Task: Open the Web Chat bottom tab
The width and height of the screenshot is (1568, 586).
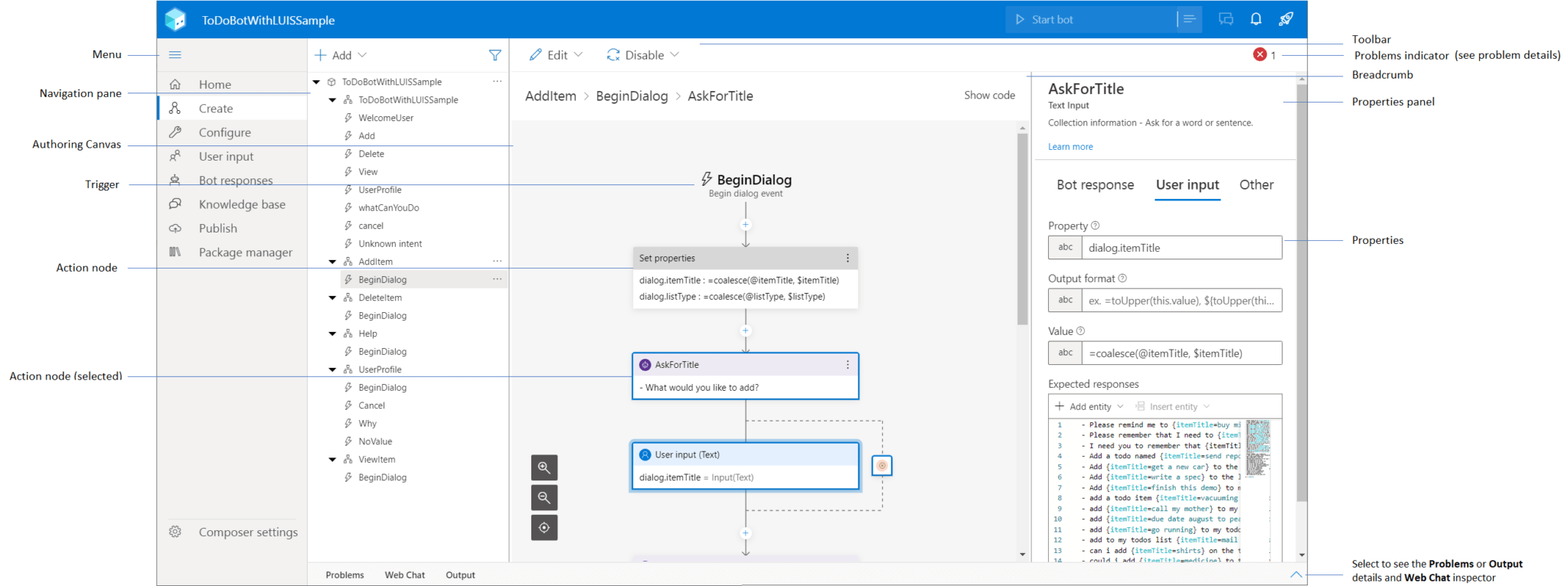Action: [404, 575]
